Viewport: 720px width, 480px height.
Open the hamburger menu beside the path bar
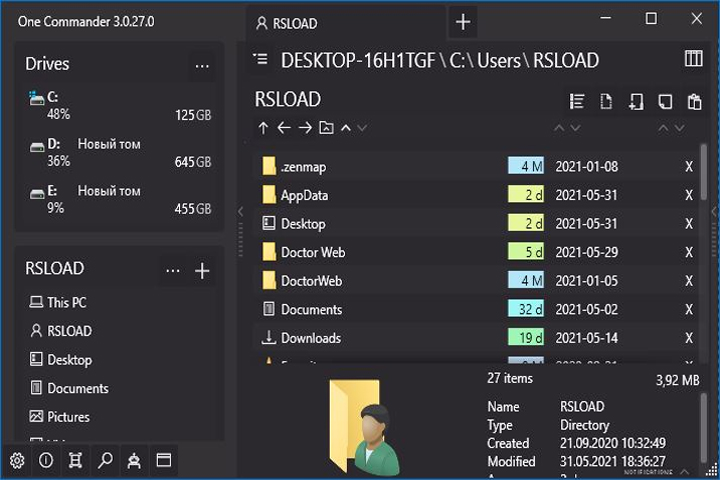tap(260, 59)
